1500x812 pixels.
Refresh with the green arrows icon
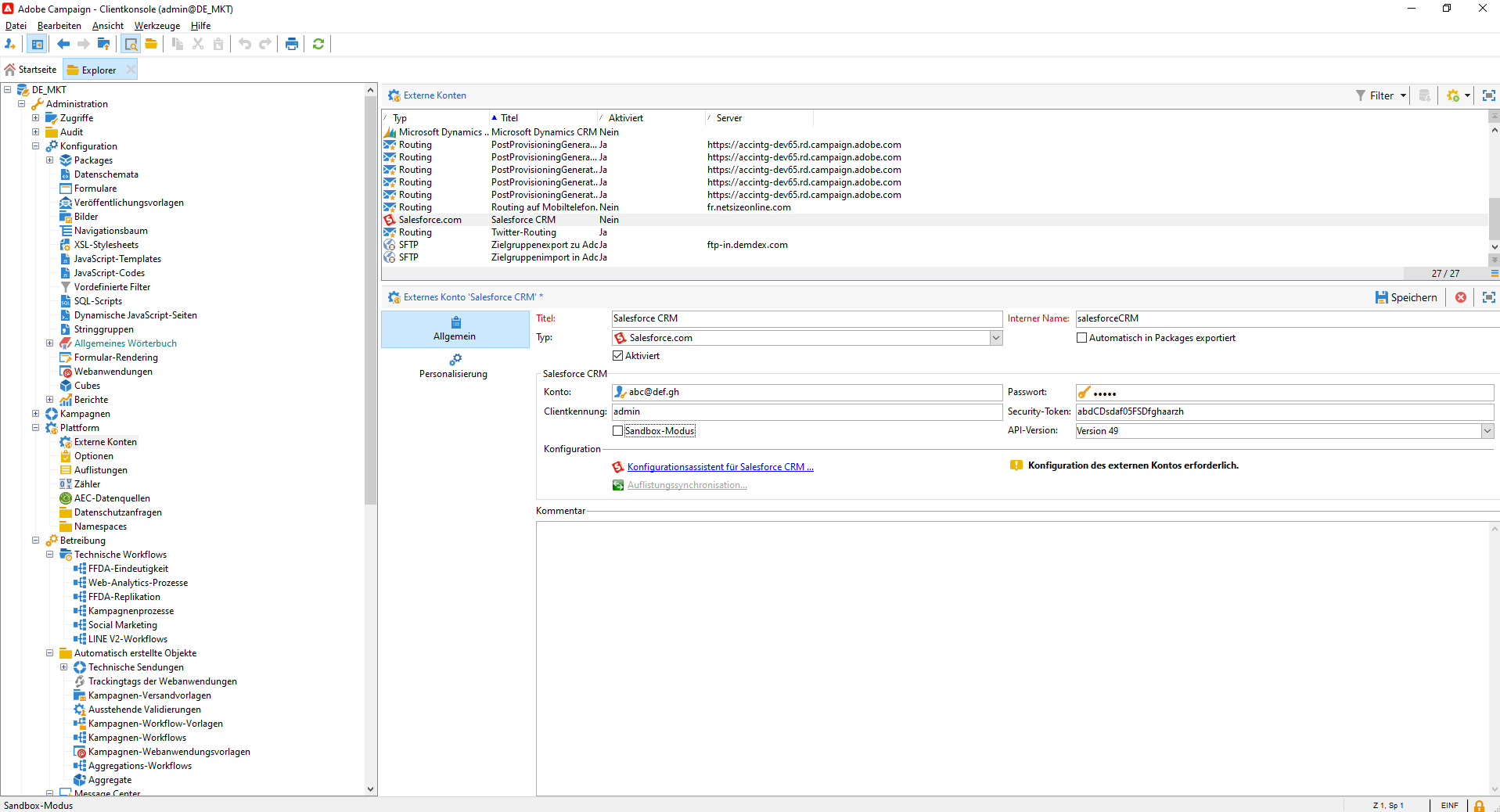point(318,44)
